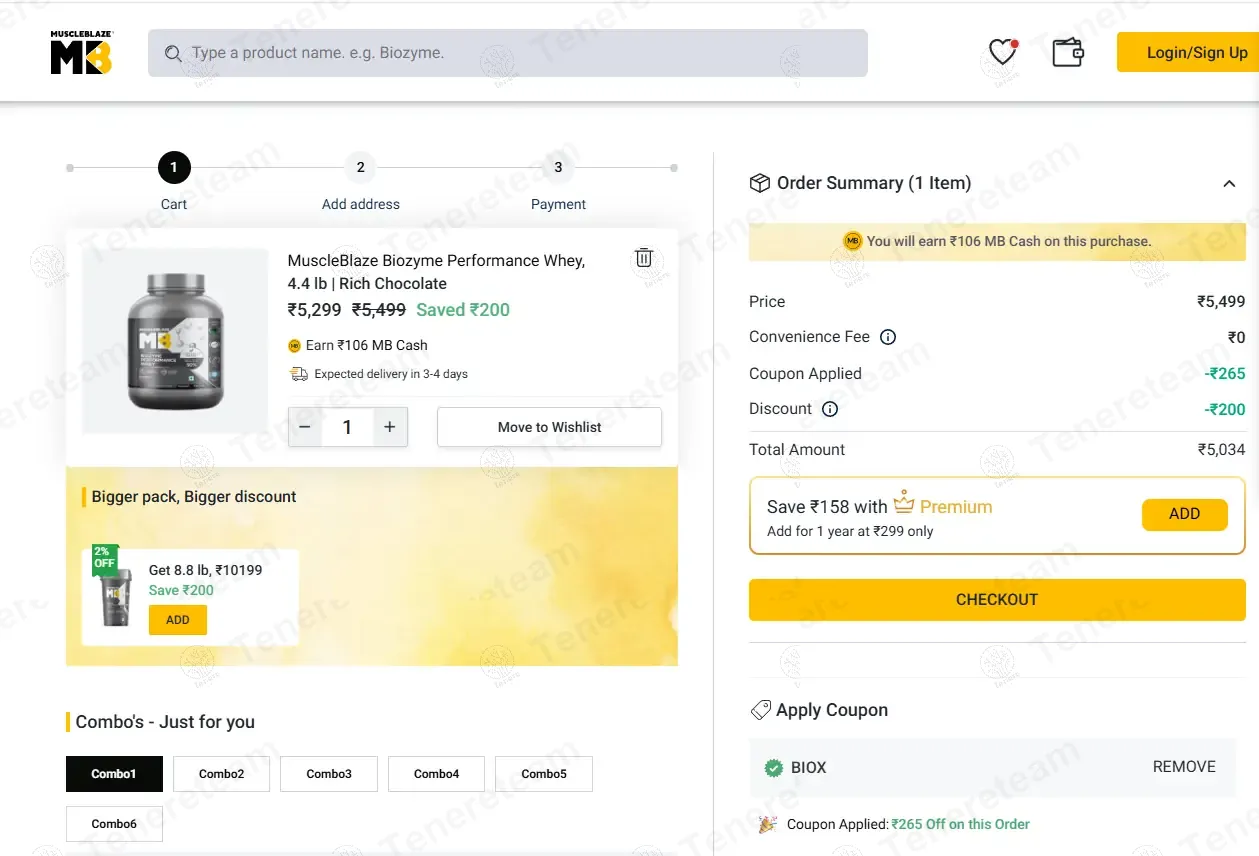Add the 8.8 lb bigger pack
The image size is (1259, 856).
[x=177, y=620]
